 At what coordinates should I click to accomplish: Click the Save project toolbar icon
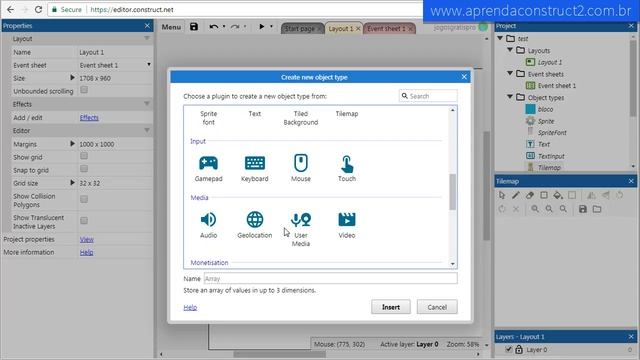194,27
